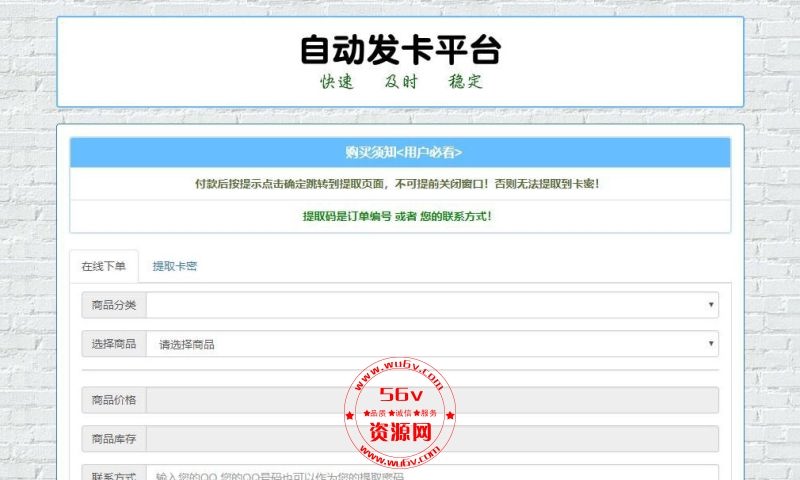
Task: Switch to the 在线下单 tab
Action: [104, 266]
